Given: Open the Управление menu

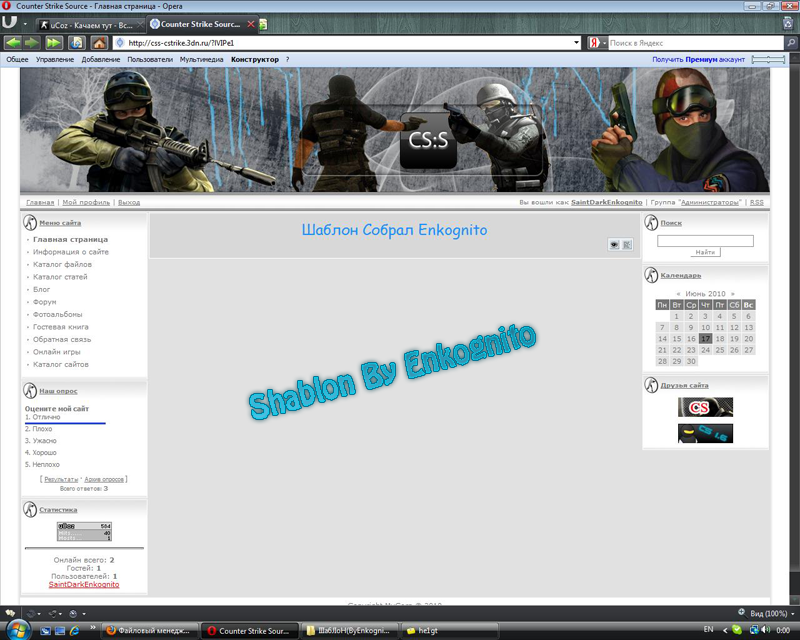Looking at the screenshot, I should click(x=55, y=60).
